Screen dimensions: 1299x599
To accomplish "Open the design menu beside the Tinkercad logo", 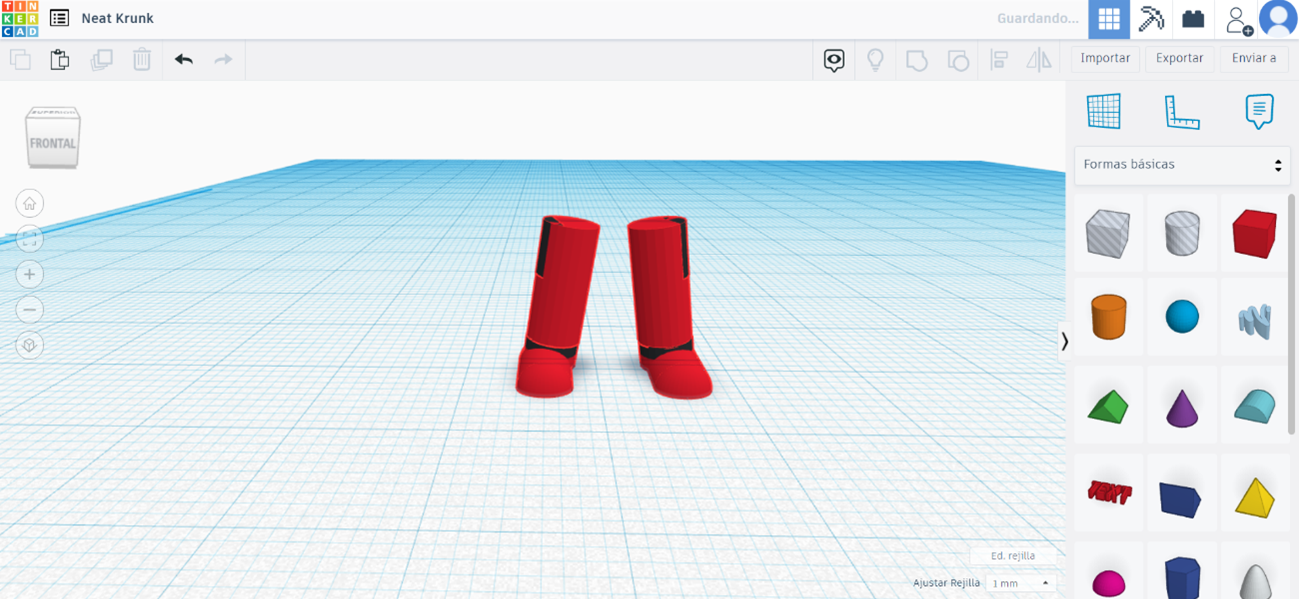I will click(58, 17).
